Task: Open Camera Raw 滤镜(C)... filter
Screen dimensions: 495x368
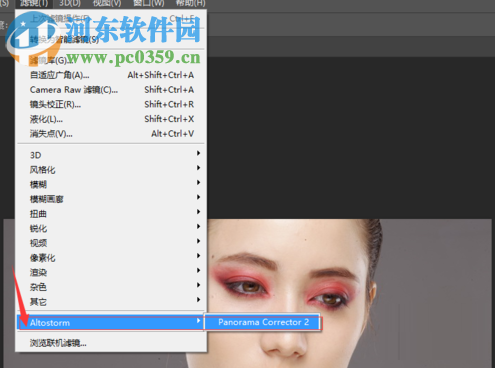Action: click(111, 90)
